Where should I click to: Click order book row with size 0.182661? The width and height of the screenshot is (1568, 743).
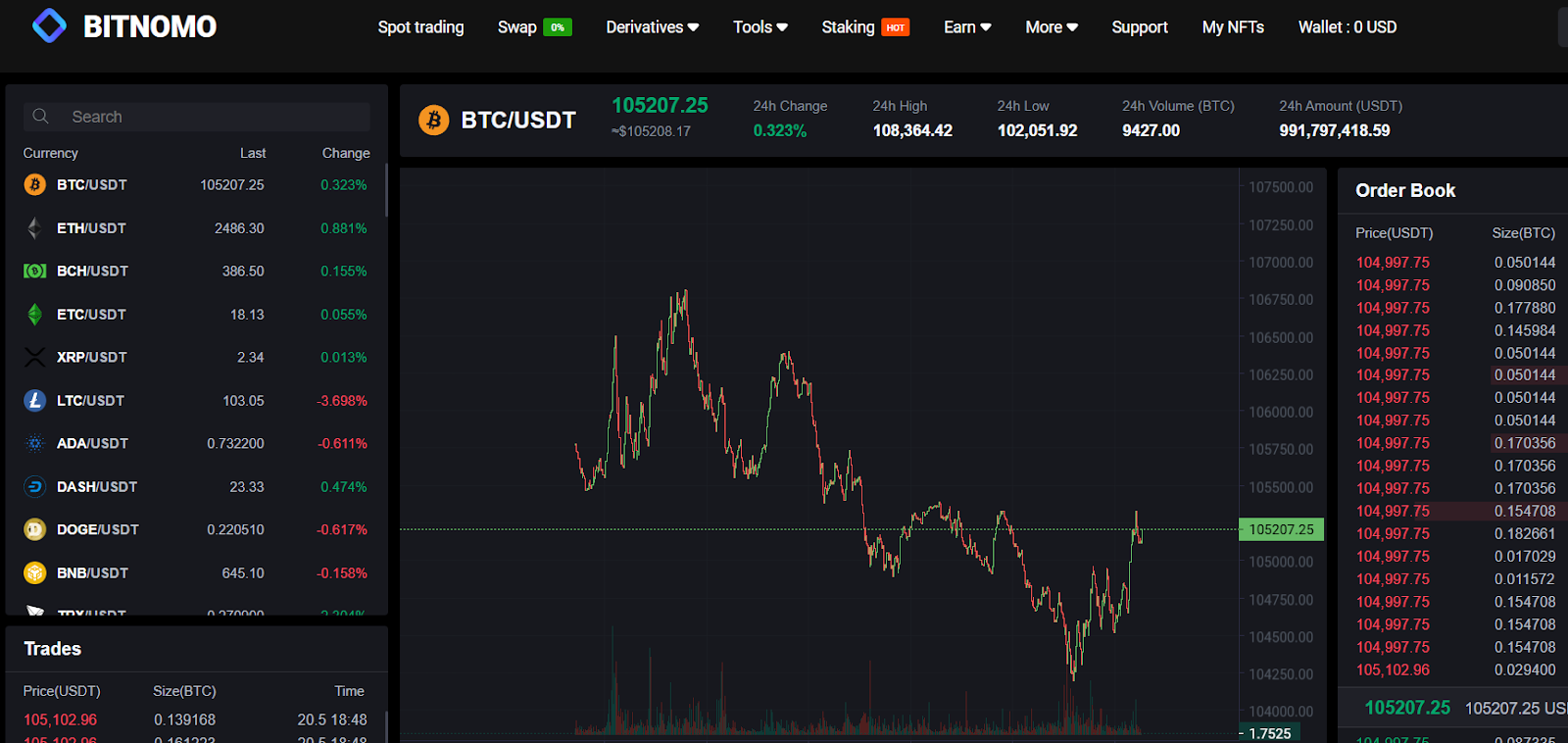1455,533
